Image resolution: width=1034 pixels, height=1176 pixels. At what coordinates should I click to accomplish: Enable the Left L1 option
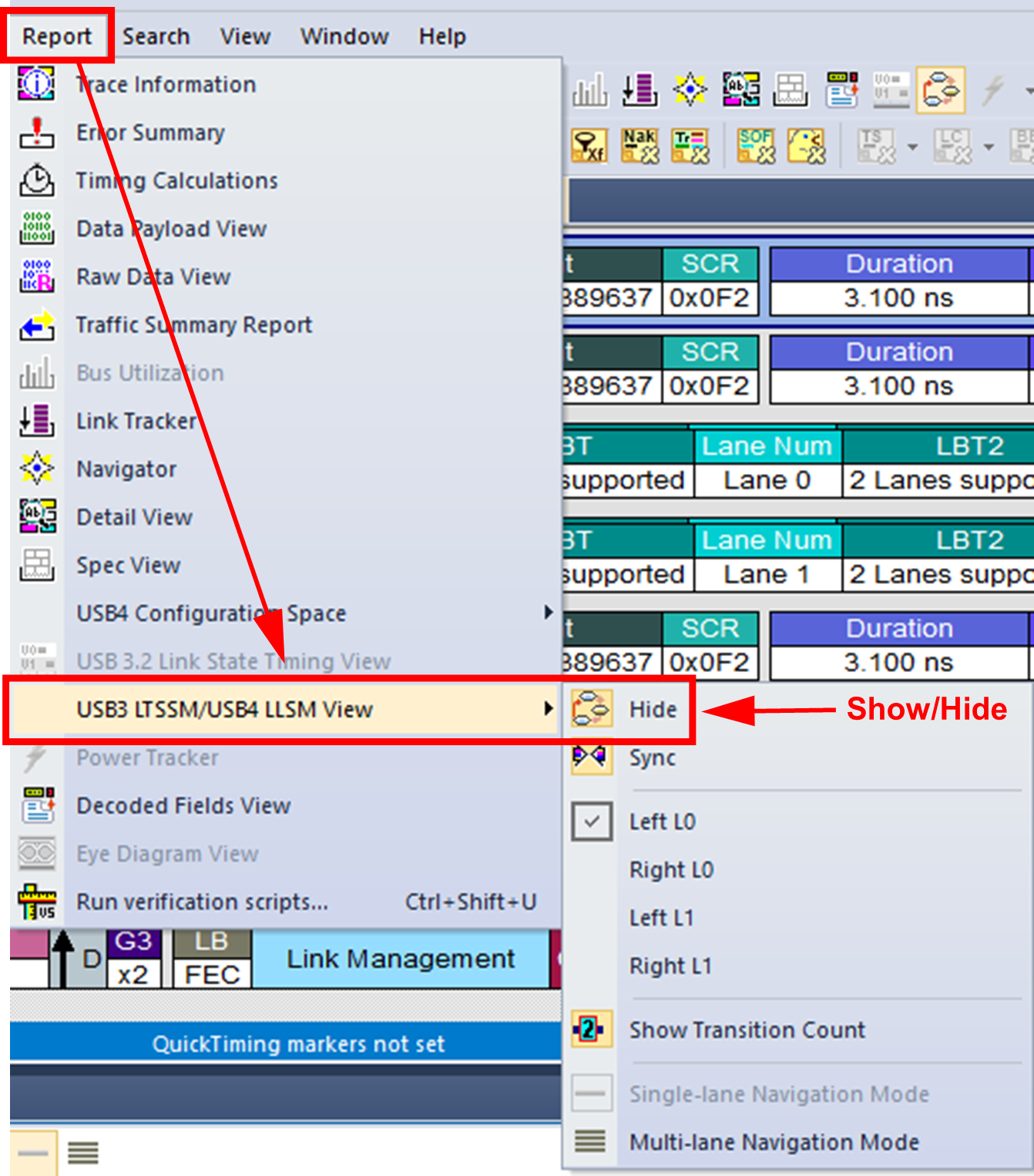[797, 918]
